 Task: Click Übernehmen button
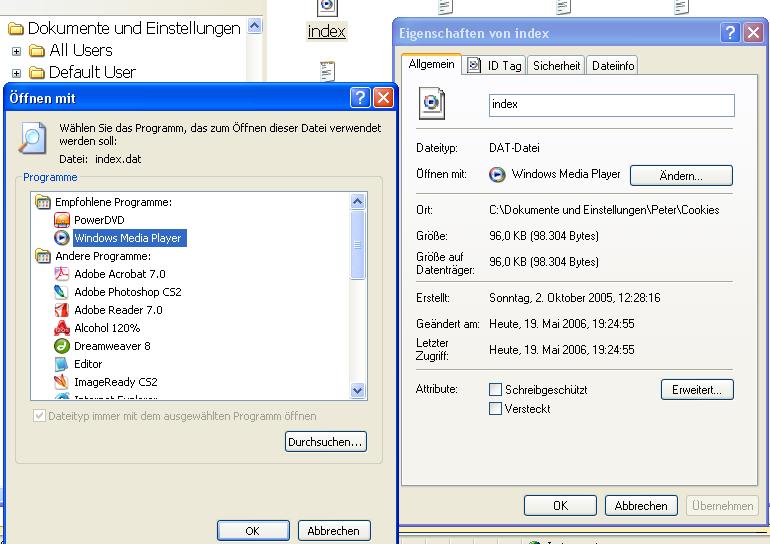click(722, 506)
